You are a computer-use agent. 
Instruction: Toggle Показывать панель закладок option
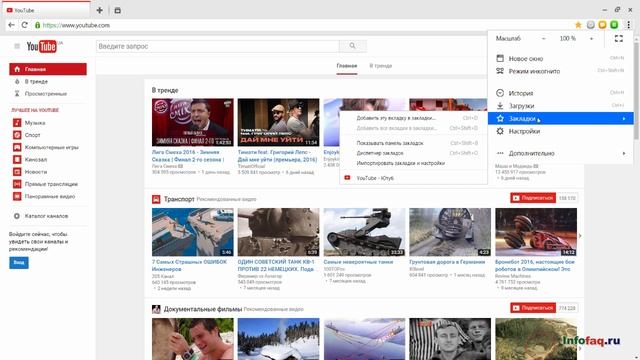(x=413, y=143)
